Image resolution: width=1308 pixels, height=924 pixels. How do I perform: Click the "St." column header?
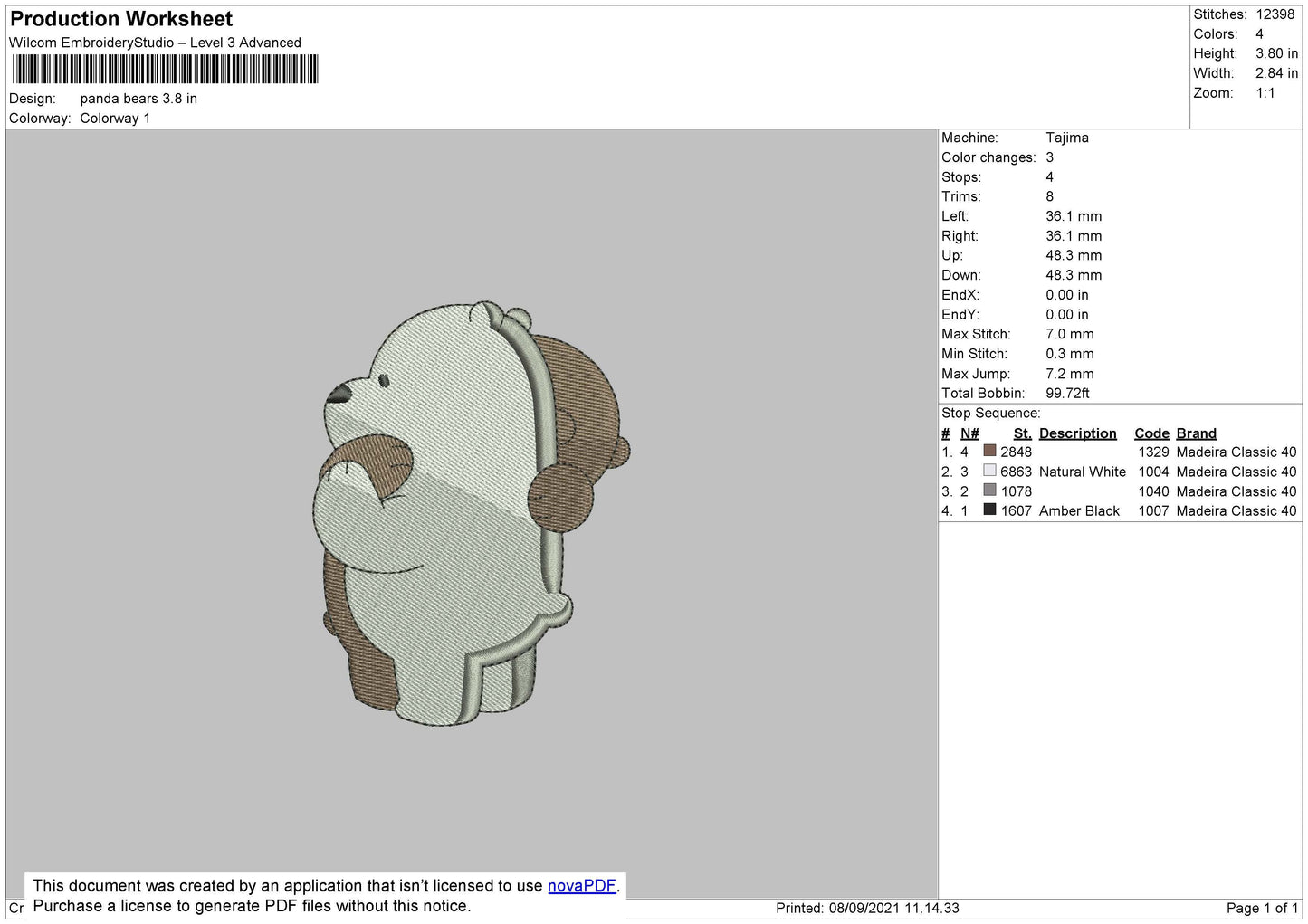pyautogui.click(x=1023, y=433)
